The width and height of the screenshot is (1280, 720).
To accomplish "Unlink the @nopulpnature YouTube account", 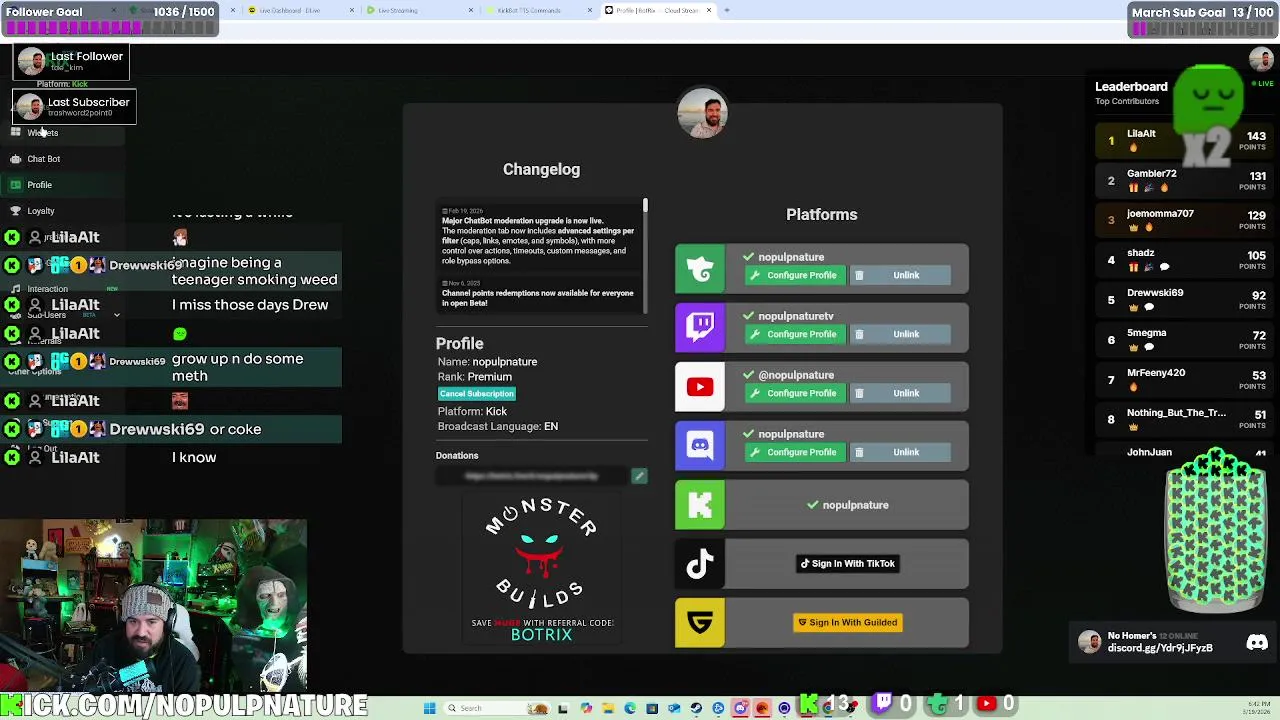I will [x=899, y=393].
